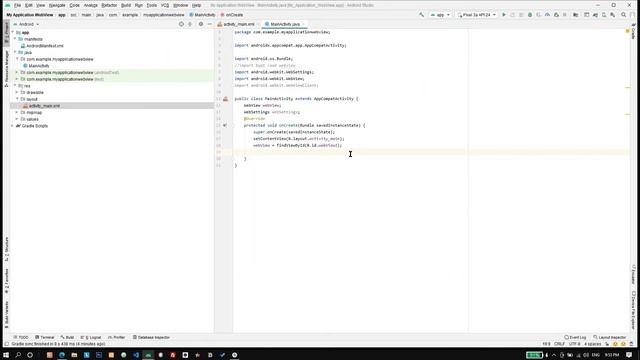640x360 pixels.
Task: Click the override gutter icon on onCreate line
Action: pos(225,125)
